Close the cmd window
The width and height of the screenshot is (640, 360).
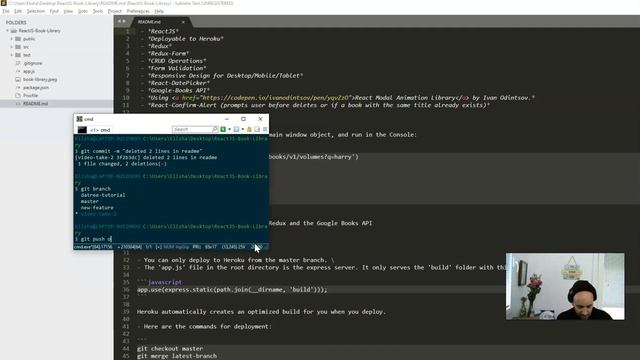(x=260, y=119)
